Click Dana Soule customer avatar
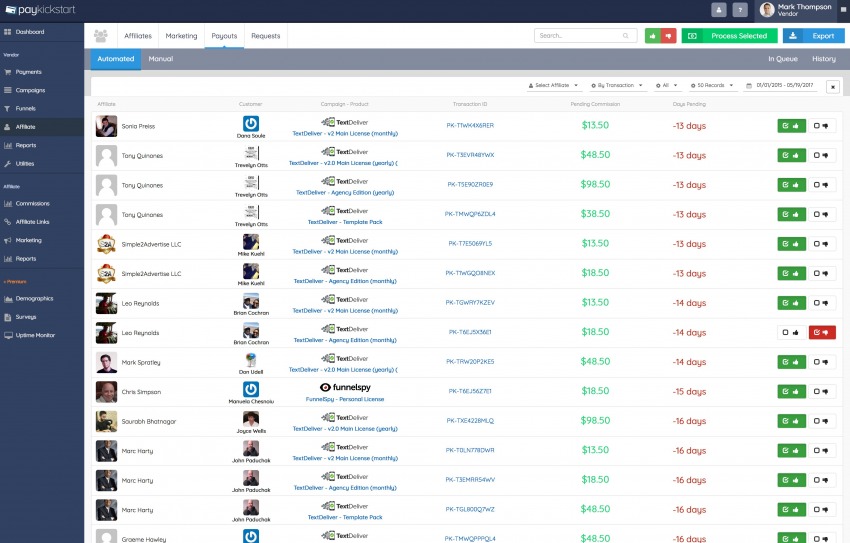850x543 pixels. pos(250,124)
